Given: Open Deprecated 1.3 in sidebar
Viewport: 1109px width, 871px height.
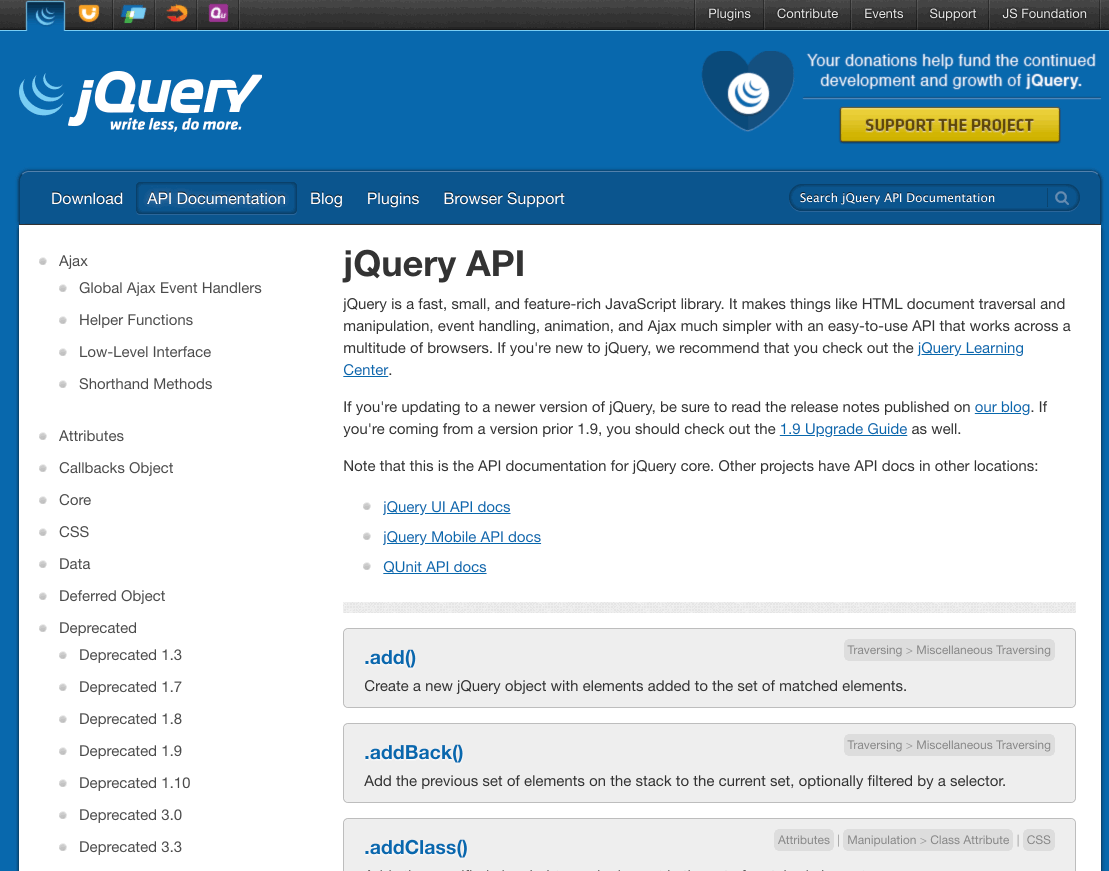Looking at the screenshot, I should click(x=130, y=655).
